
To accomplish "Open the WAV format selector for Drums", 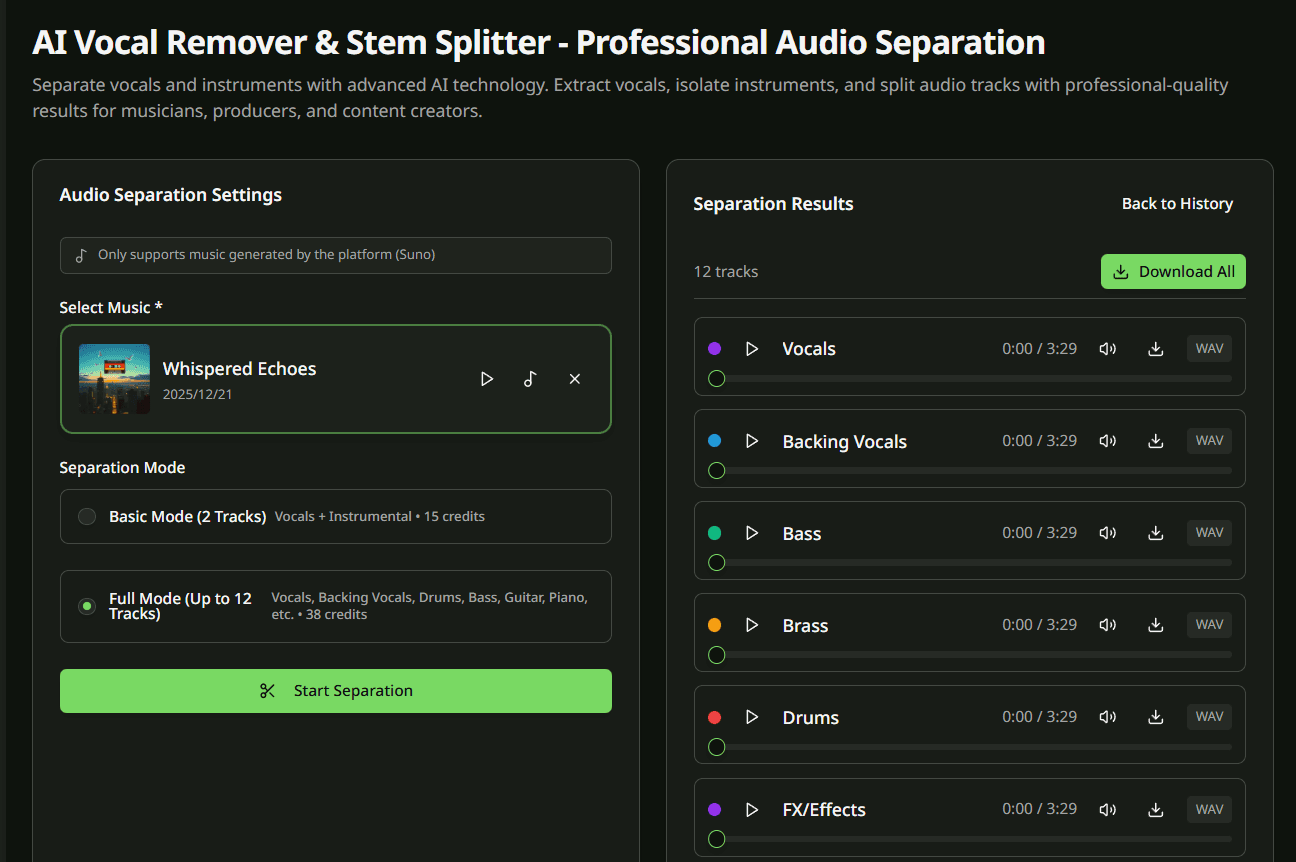I will (x=1209, y=717).
